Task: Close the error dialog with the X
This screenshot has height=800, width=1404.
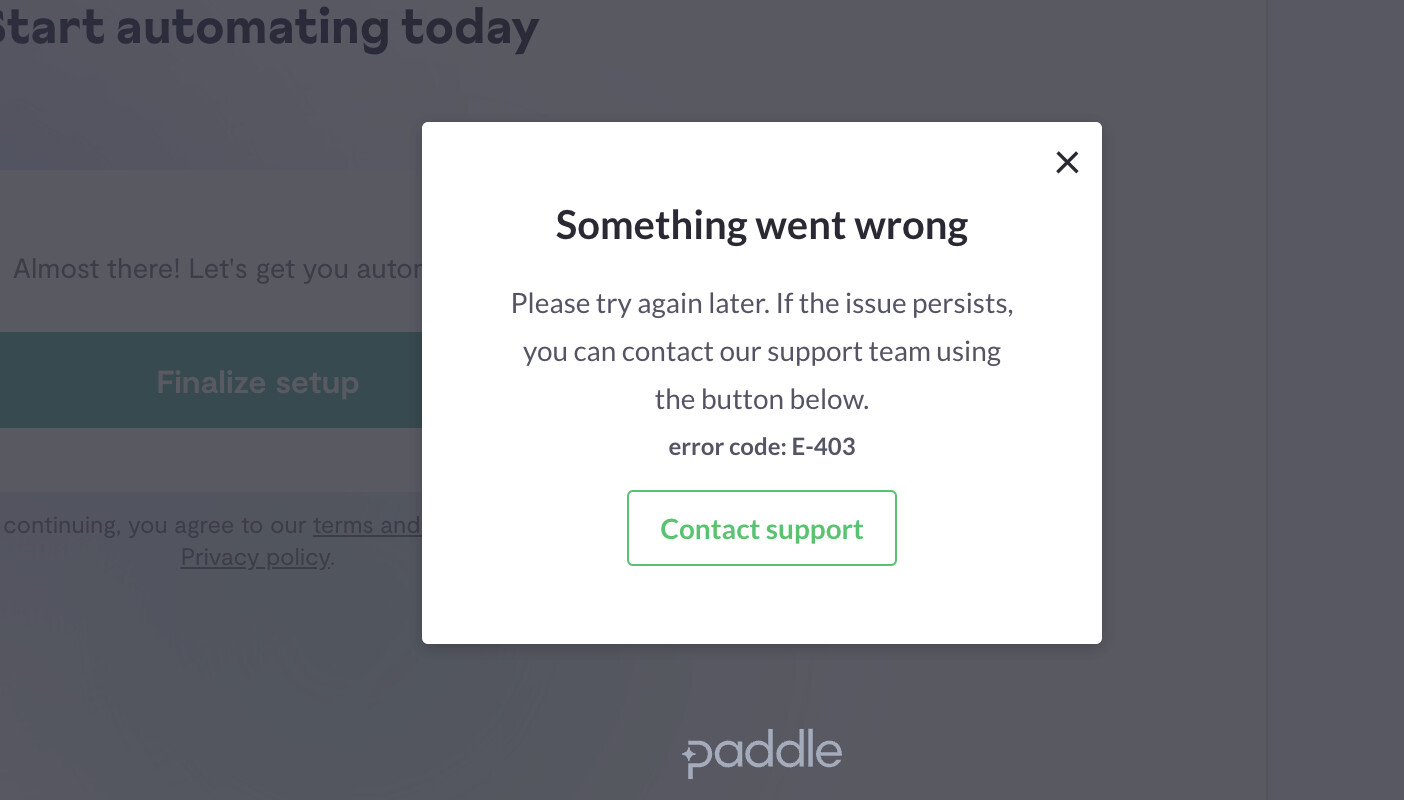Action: tap(1067, 162)
